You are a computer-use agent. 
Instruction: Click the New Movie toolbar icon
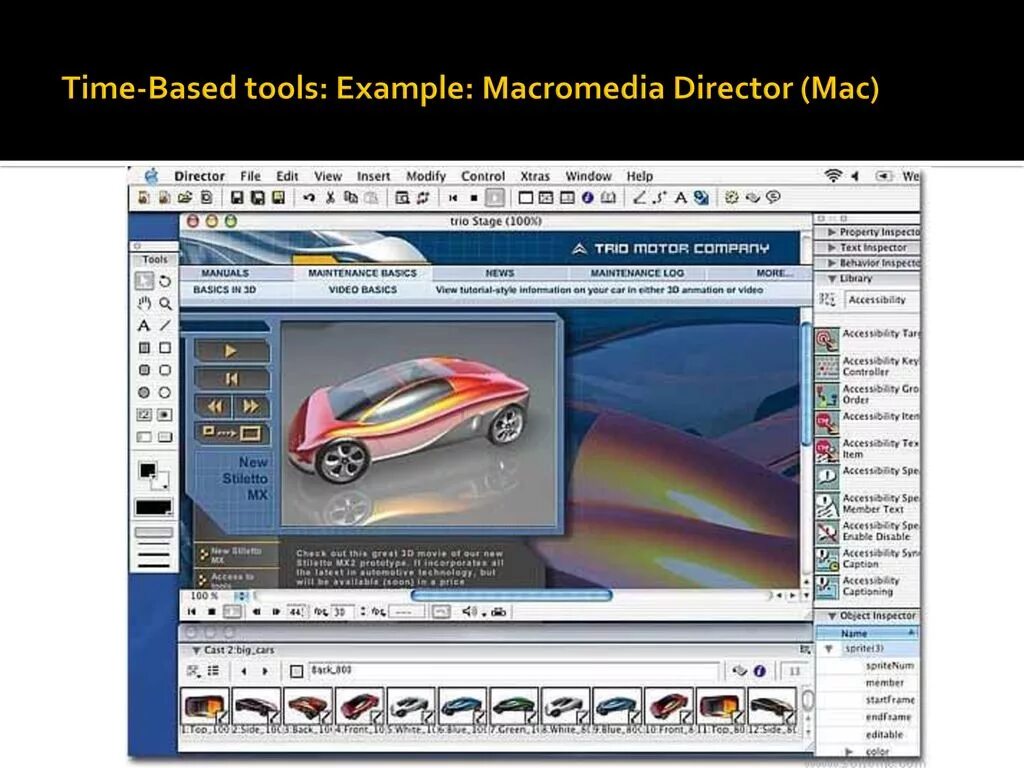point(144,197)
